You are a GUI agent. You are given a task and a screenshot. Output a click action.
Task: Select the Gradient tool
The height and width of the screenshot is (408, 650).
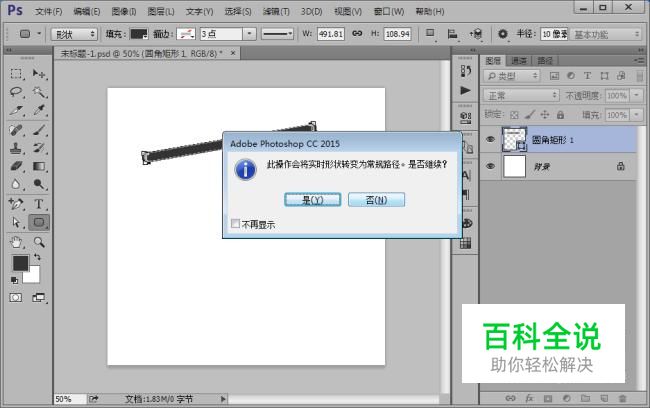pyautogui.click(x=39, y=166)
